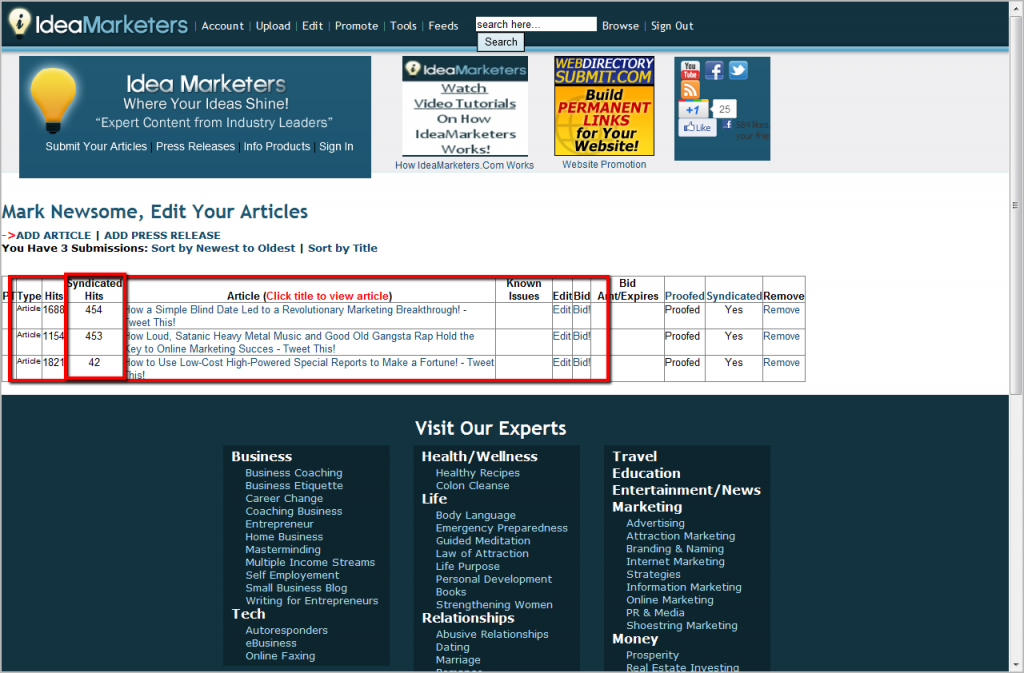1024x673 pixels.
Task: Click the Twitter bird icon
Action: [737, 70]
